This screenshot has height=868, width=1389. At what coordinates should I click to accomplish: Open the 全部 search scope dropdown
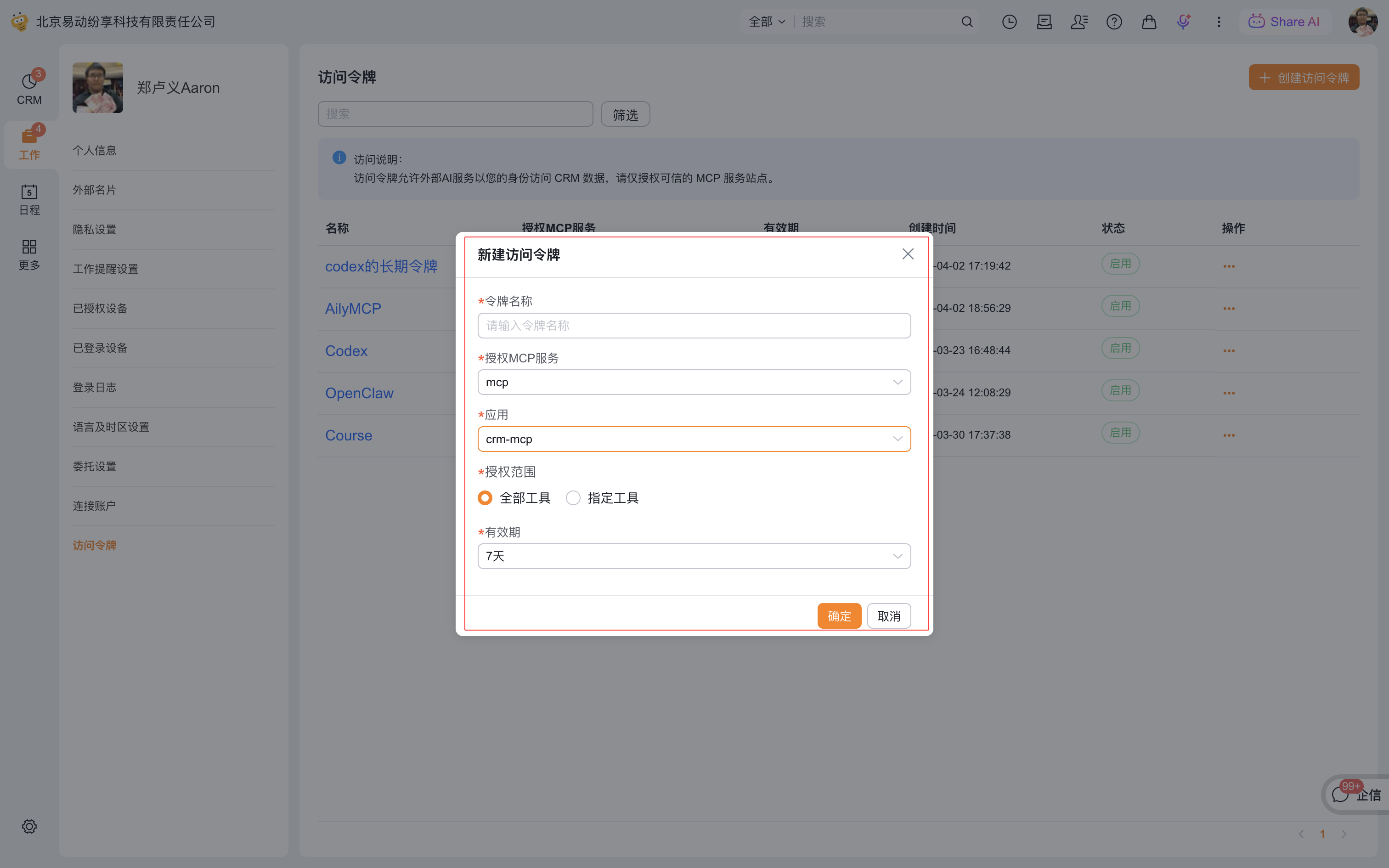(x=766, y=22)
